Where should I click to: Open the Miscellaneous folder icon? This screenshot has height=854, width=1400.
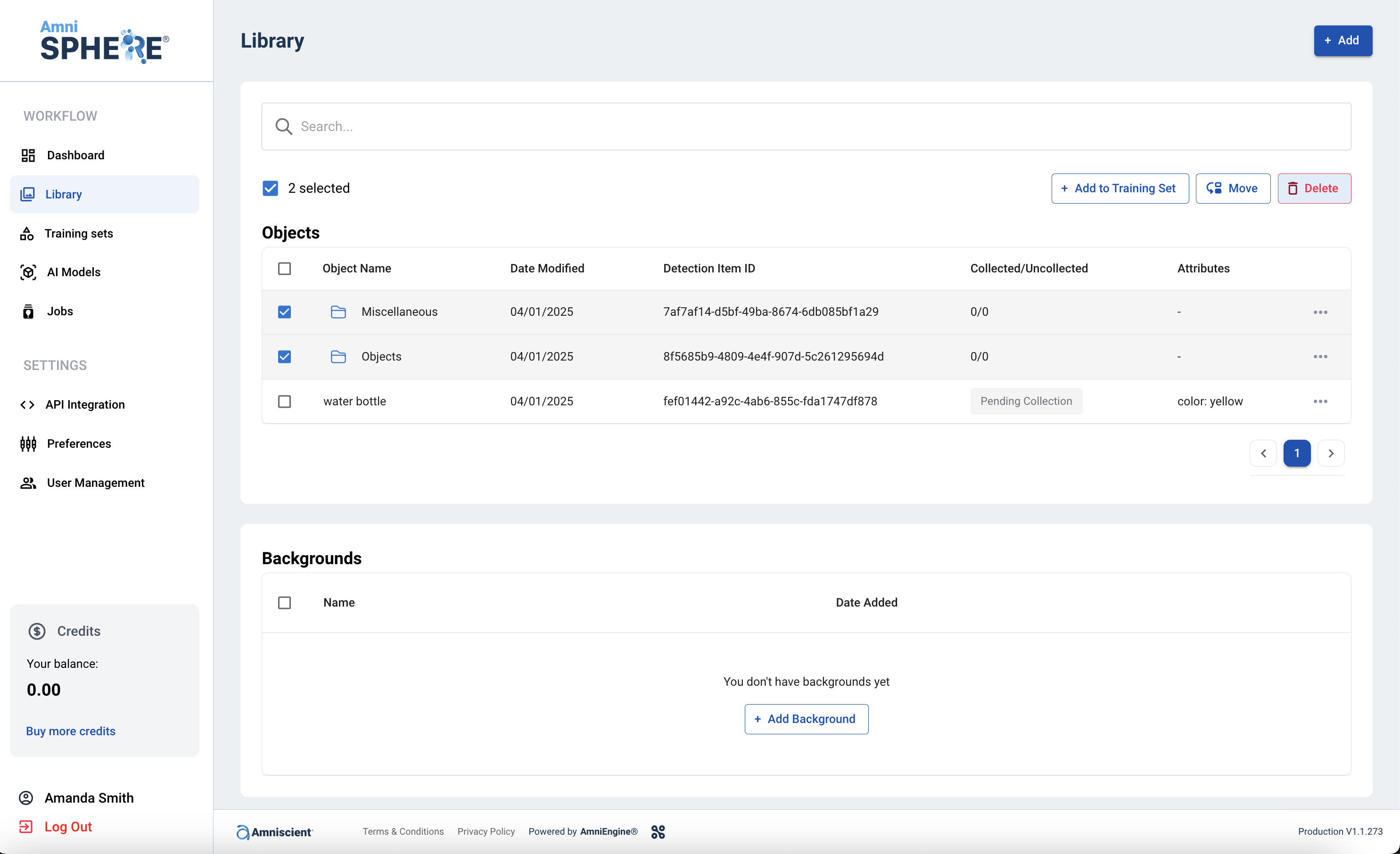pos(338,312)
